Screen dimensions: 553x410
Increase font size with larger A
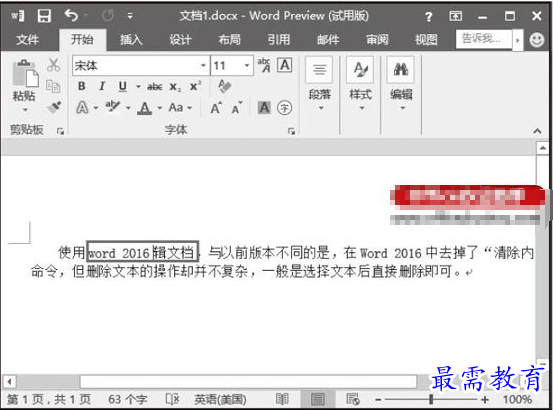pyautogui.click(x=216, y=108)
